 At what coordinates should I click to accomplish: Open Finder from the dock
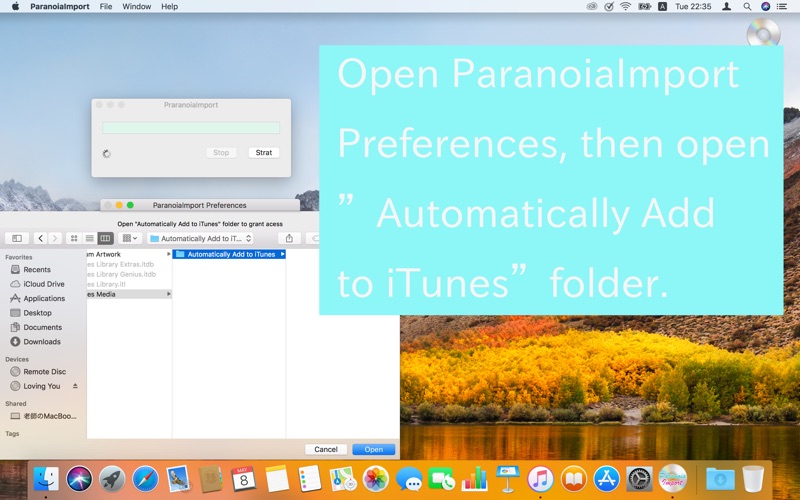46,480
